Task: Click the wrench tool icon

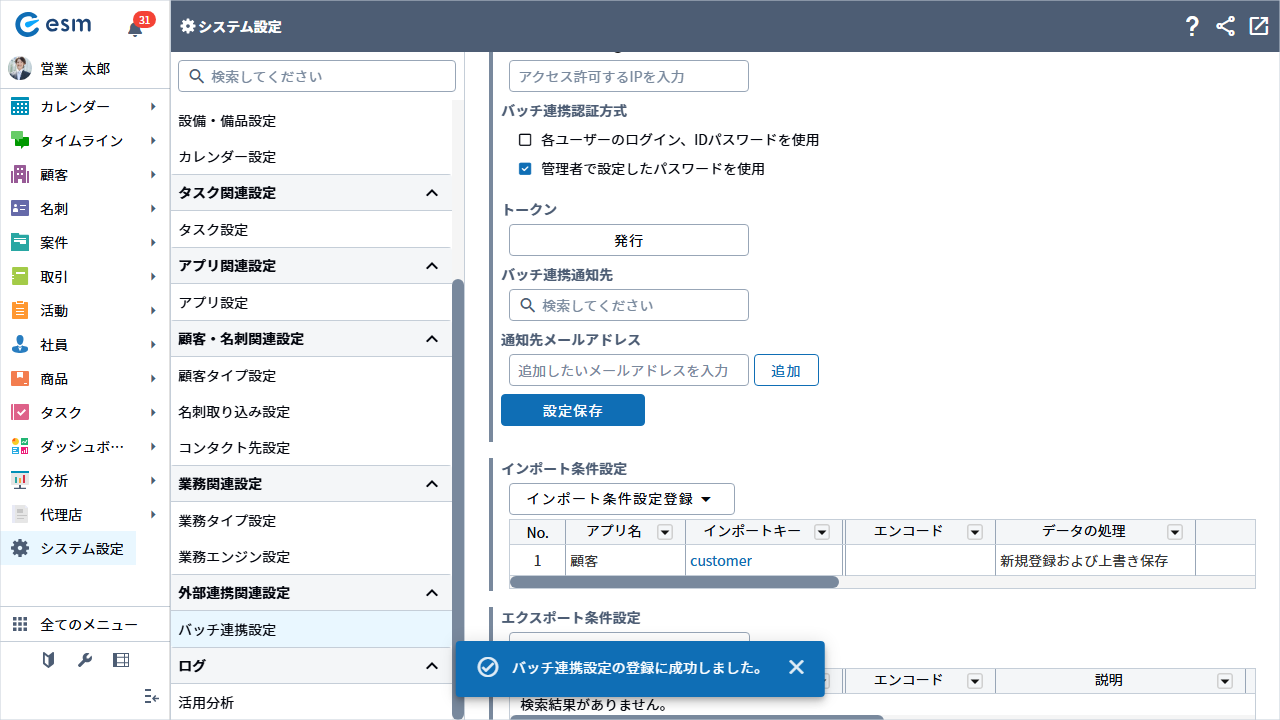Action: pos(85,660)
